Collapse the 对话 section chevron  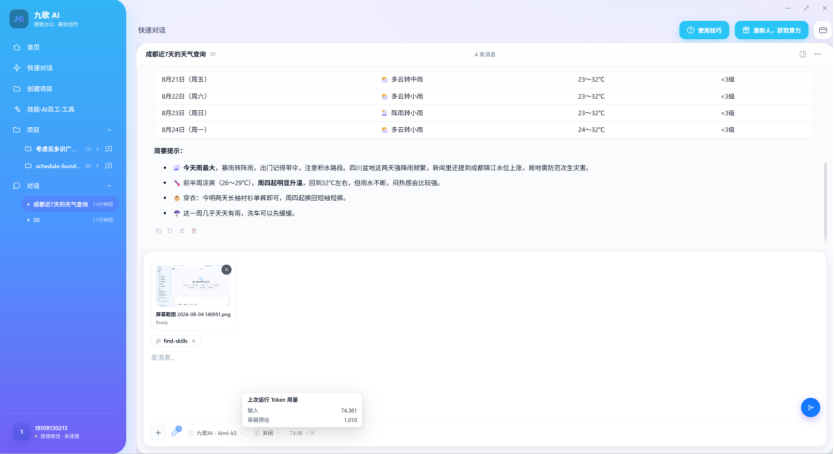point(109,186)
